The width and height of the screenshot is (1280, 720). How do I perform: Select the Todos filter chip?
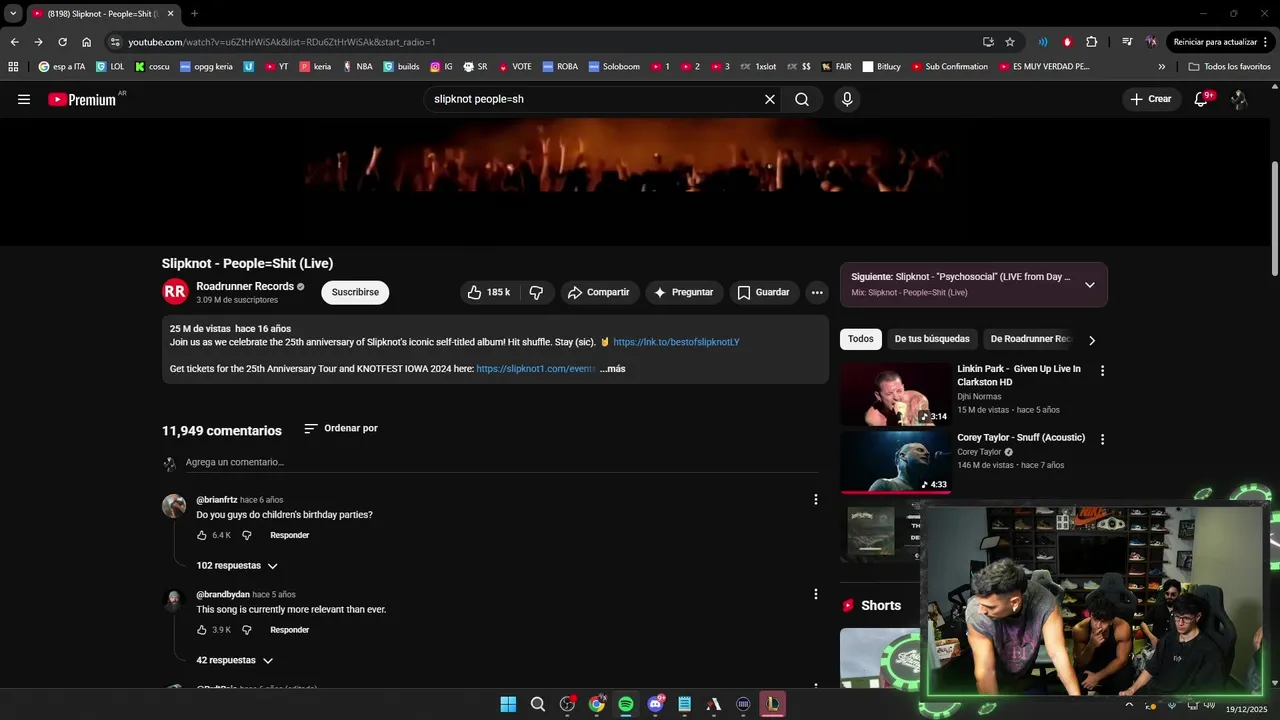pyautogui.click(x=861, y=339)
